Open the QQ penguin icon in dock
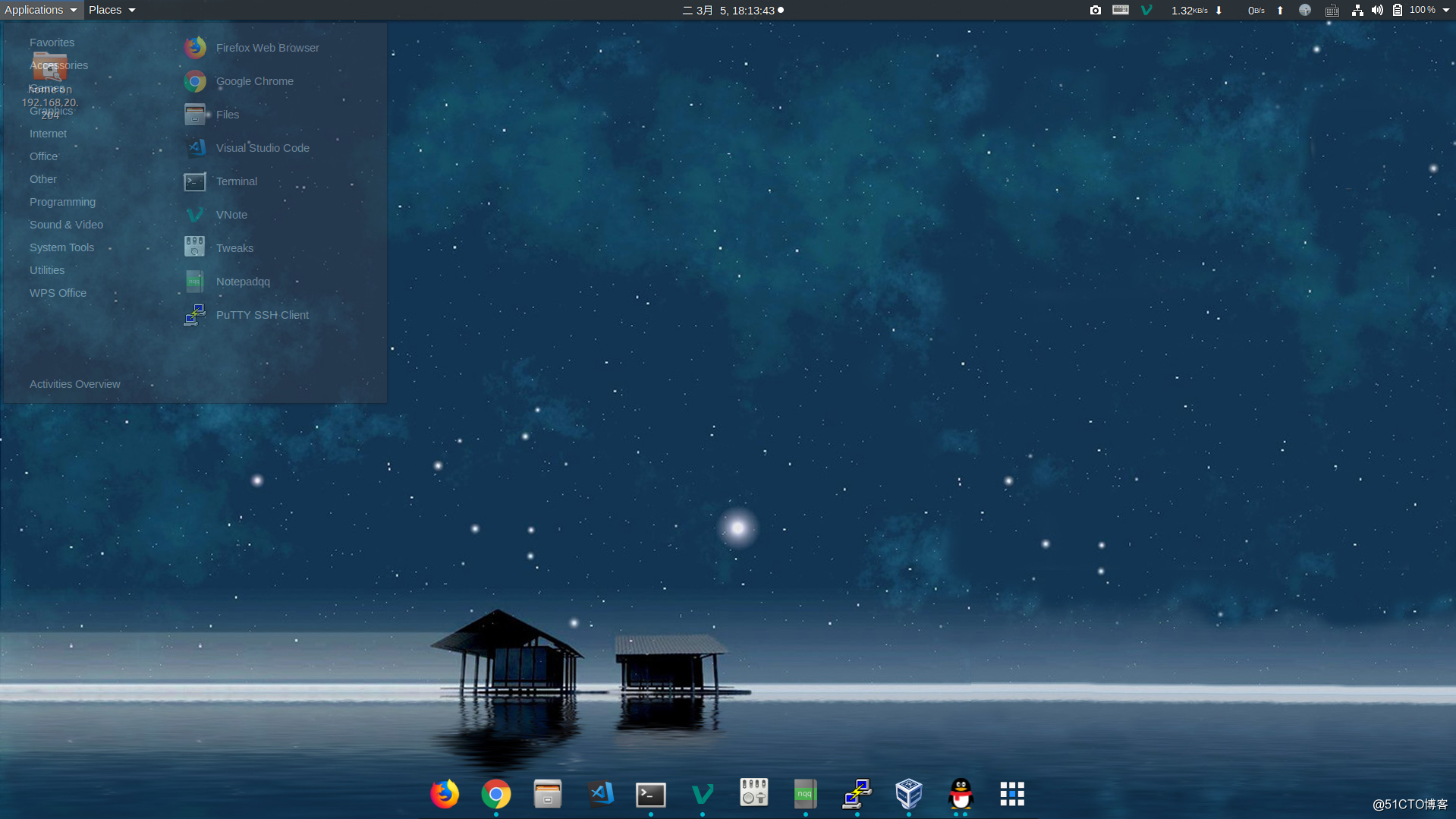 pyautogui.click(x=961, y=794)
